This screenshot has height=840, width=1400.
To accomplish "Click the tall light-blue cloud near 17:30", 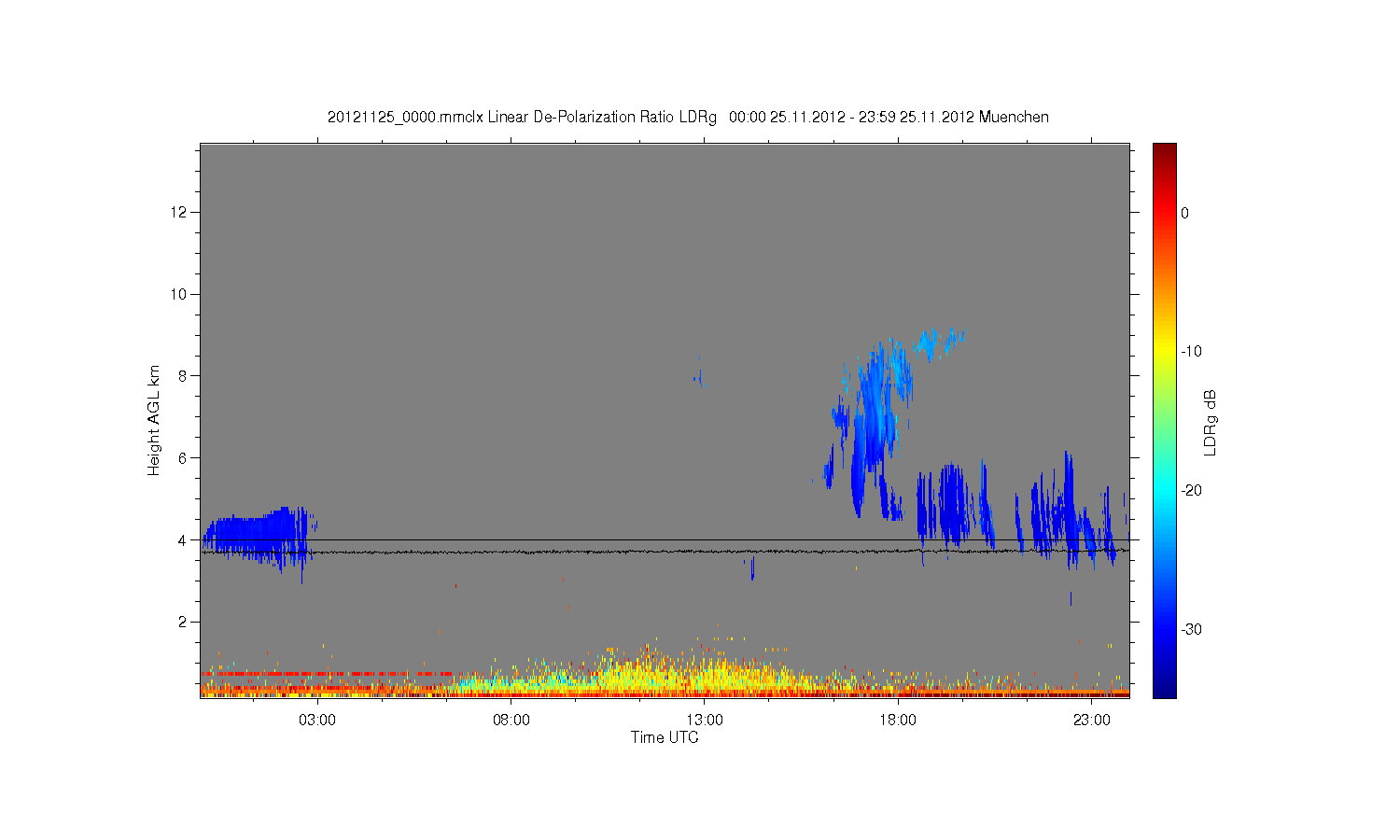I will tap(875, 420).
